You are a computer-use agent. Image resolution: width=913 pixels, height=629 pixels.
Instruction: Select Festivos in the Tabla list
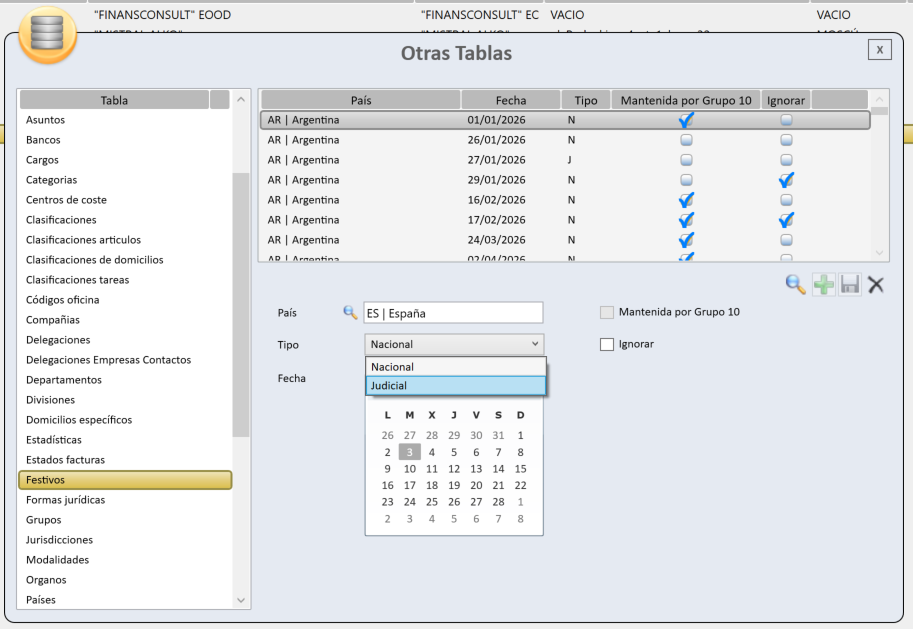[125, 480]
